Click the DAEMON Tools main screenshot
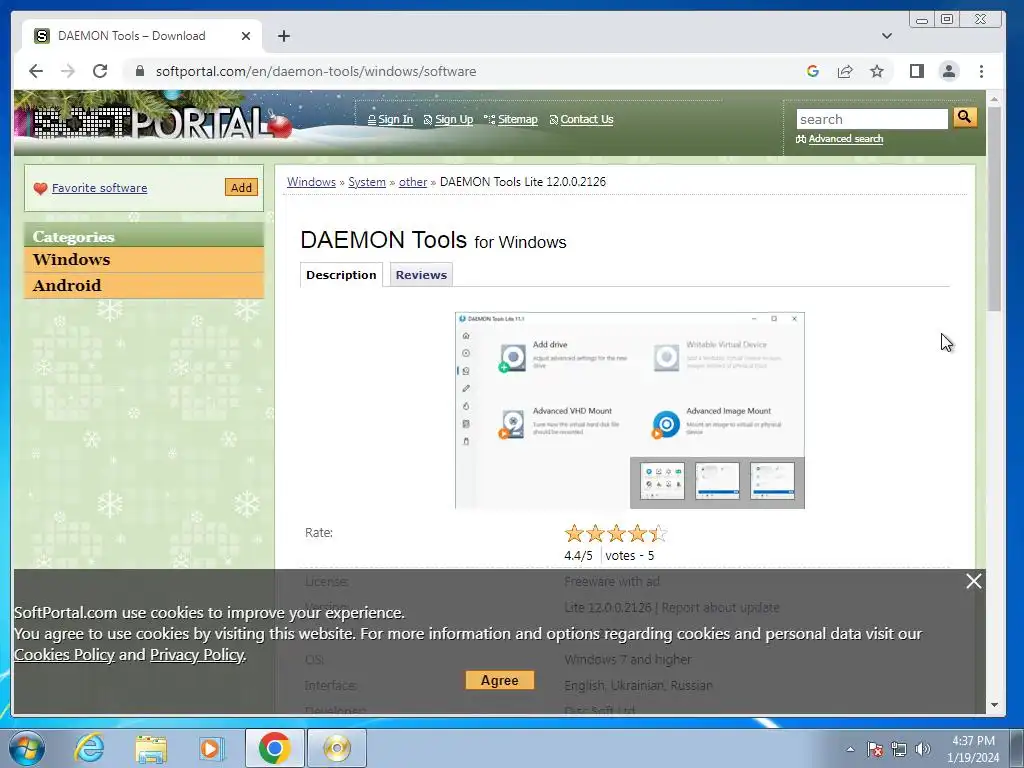Image resolution: width=1024 pixels, height=768 pixels. pyautogui.click(x=630, y=410)
